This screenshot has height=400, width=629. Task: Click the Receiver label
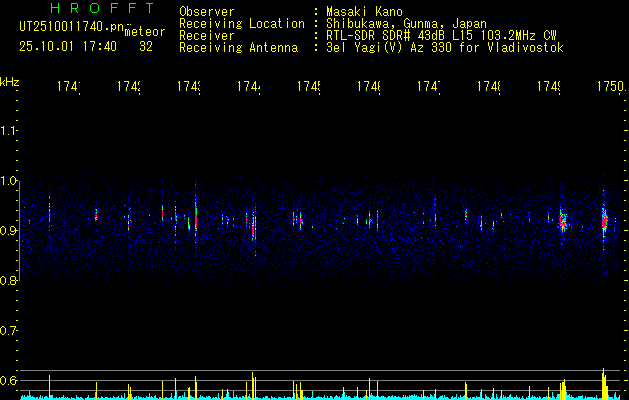coord(207,36)
